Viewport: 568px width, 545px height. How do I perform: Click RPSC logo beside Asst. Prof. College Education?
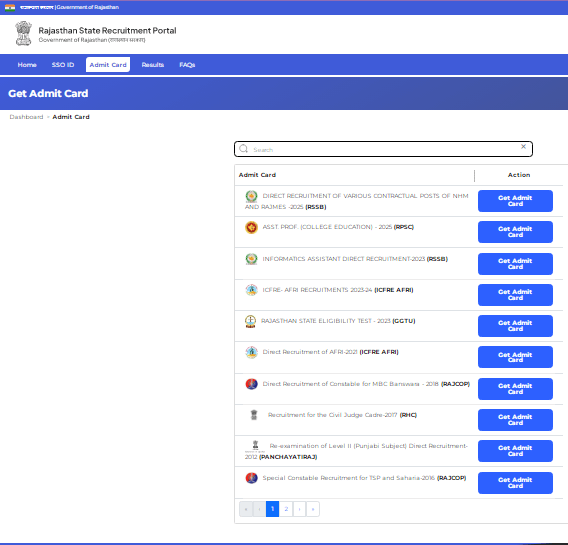point(251,227)
